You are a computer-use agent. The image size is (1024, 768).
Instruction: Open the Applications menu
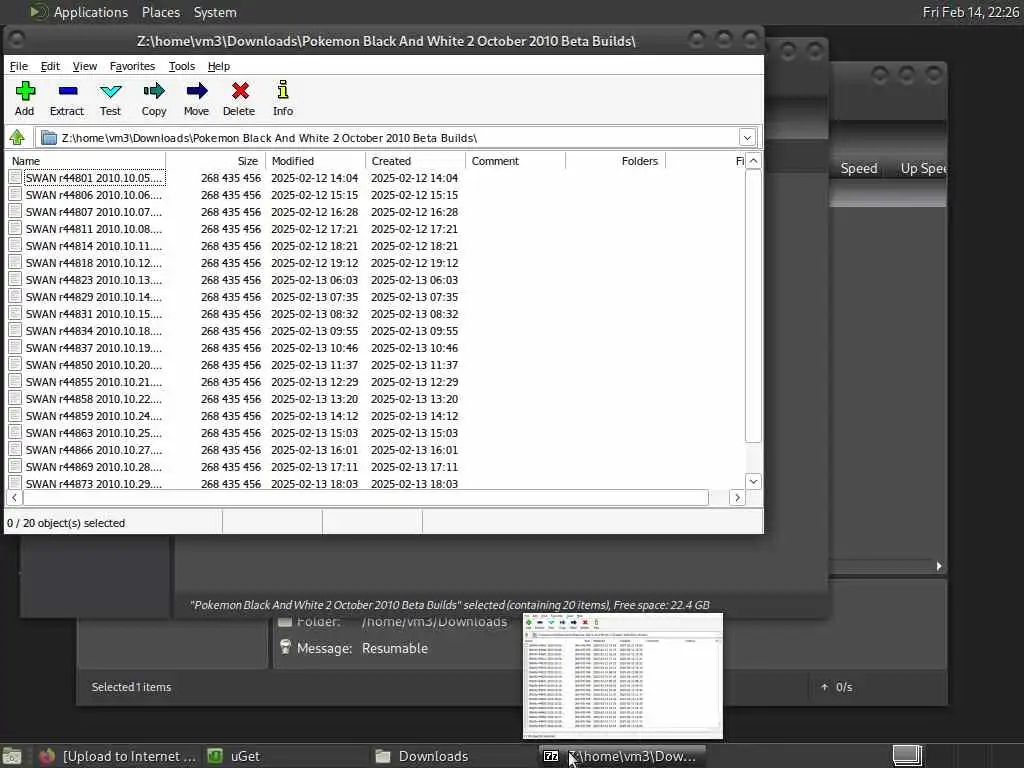click(x=91, y=12)
